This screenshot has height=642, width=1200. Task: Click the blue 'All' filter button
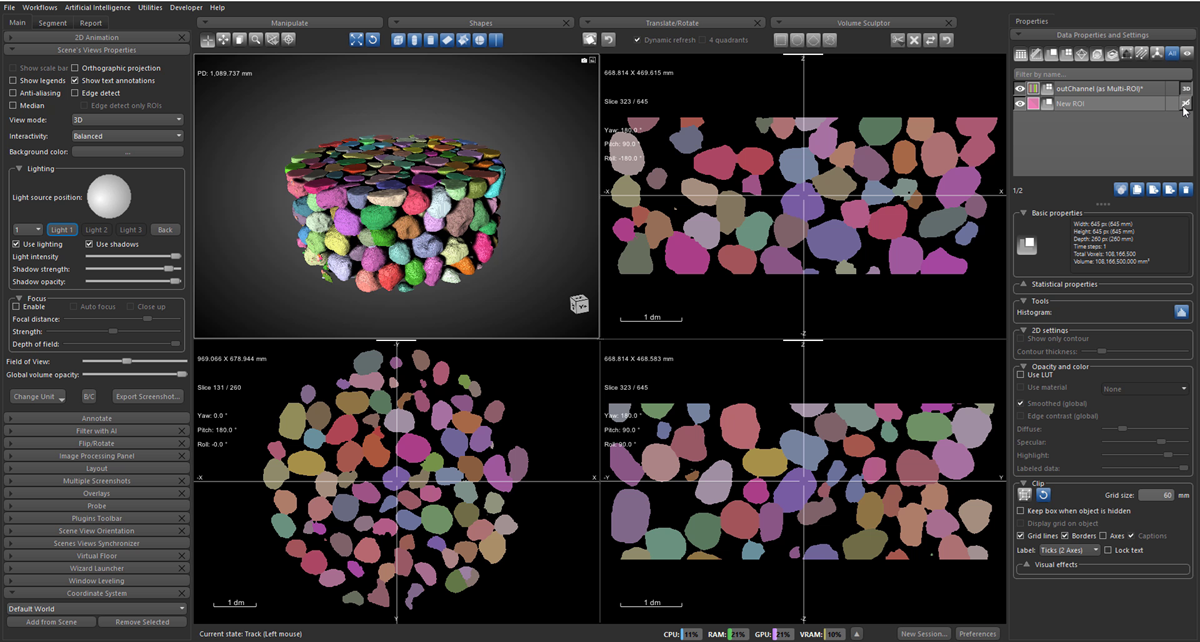[1172, 54]
